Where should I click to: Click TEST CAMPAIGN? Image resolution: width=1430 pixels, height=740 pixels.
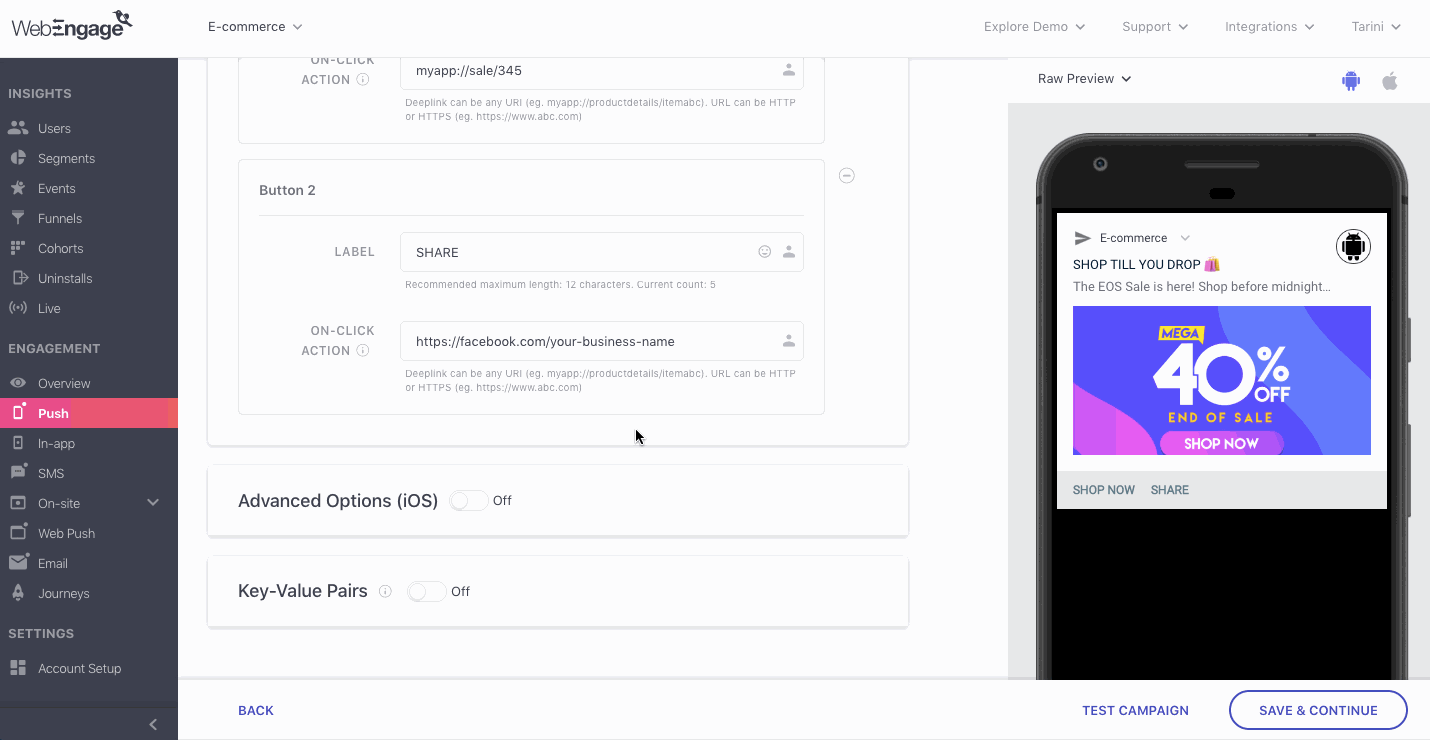(1135, 711)
